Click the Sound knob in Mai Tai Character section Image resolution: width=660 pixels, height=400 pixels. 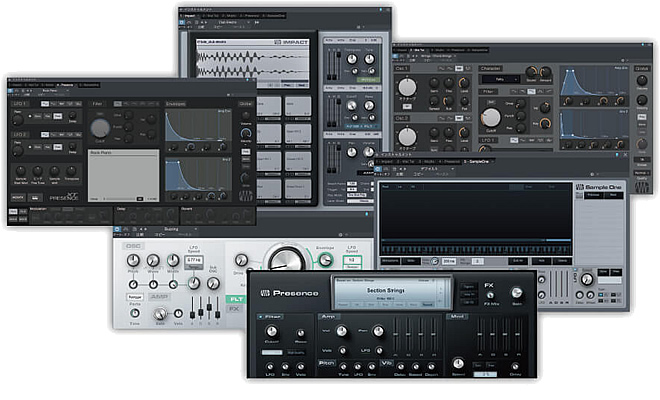pos(532,72)
